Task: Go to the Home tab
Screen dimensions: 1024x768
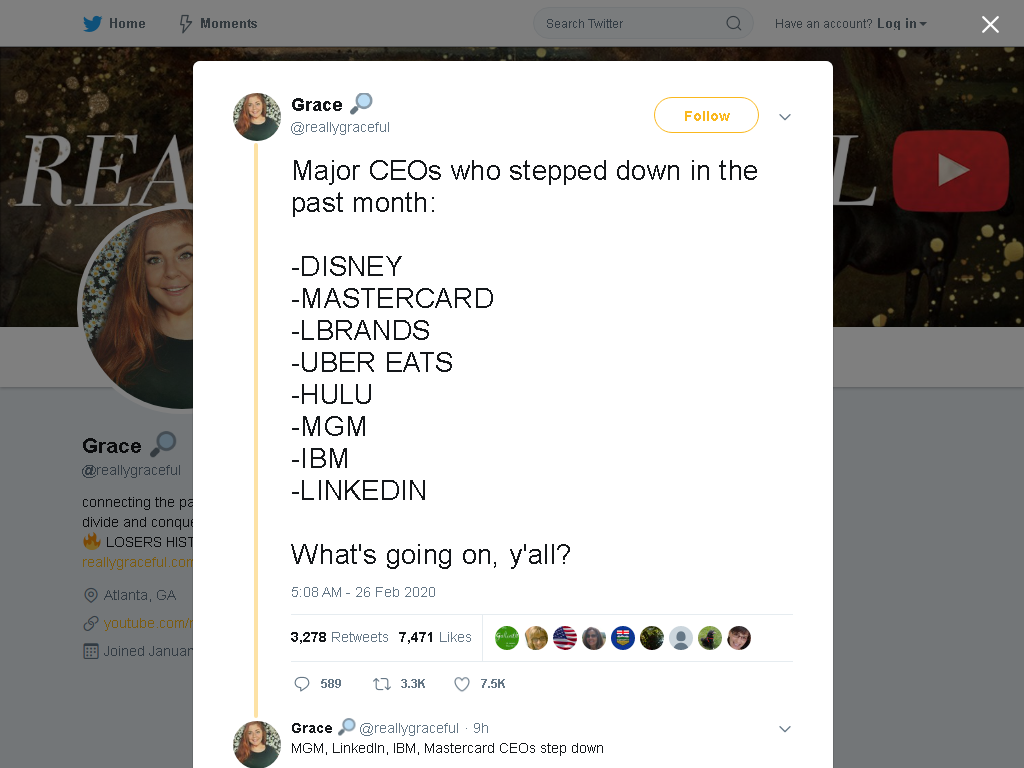Action: click(x=114, y=24)
